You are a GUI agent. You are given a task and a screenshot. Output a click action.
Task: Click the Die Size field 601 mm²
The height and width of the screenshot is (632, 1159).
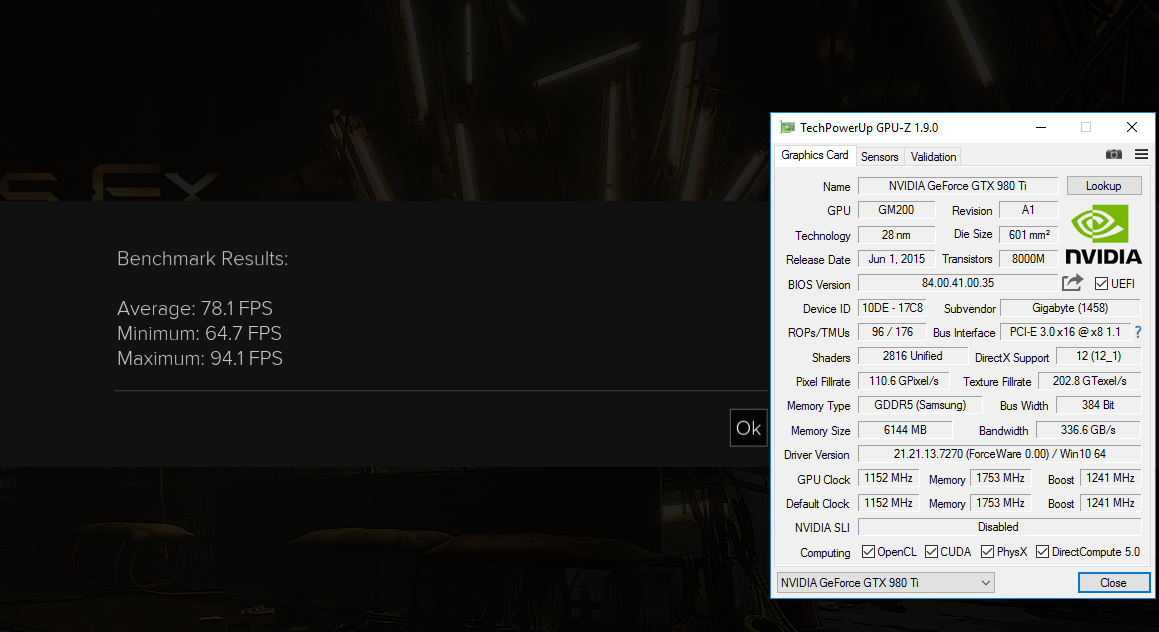coord(1028,234)
